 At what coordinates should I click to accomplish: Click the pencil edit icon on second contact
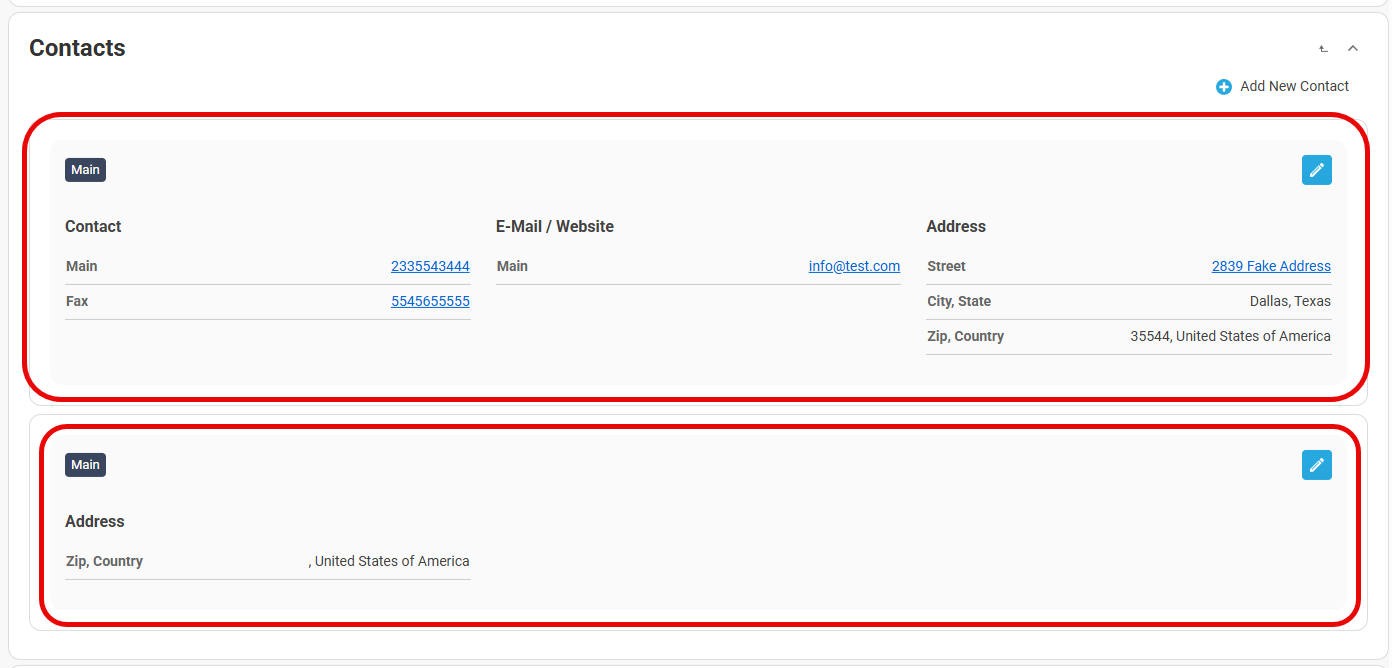pos(1316,465)
